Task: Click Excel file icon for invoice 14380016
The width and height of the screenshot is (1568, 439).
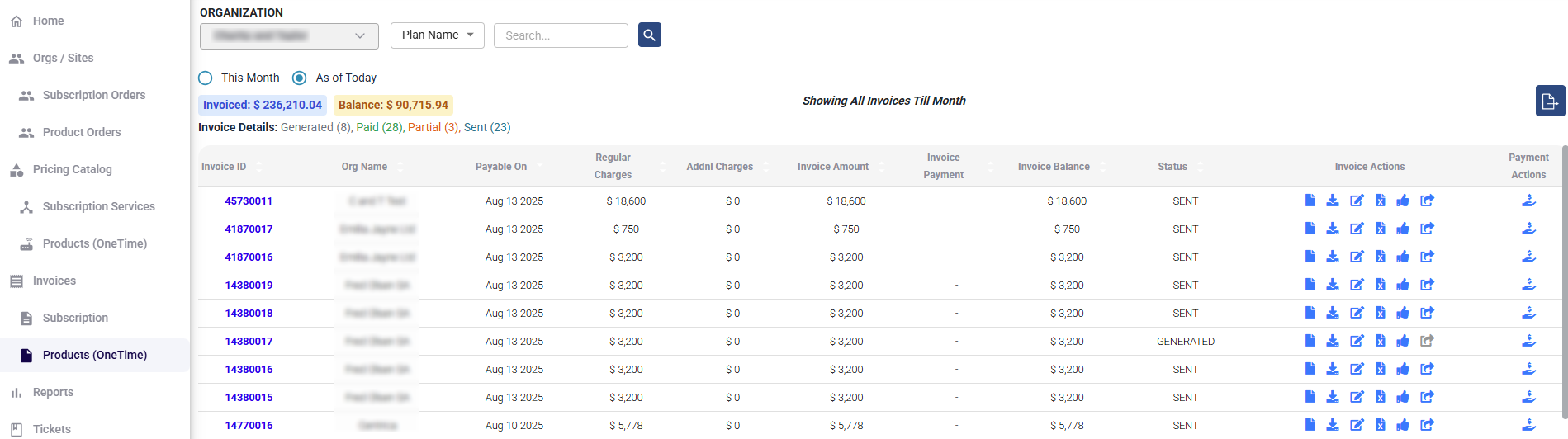Action: (x=1379, y=369)
